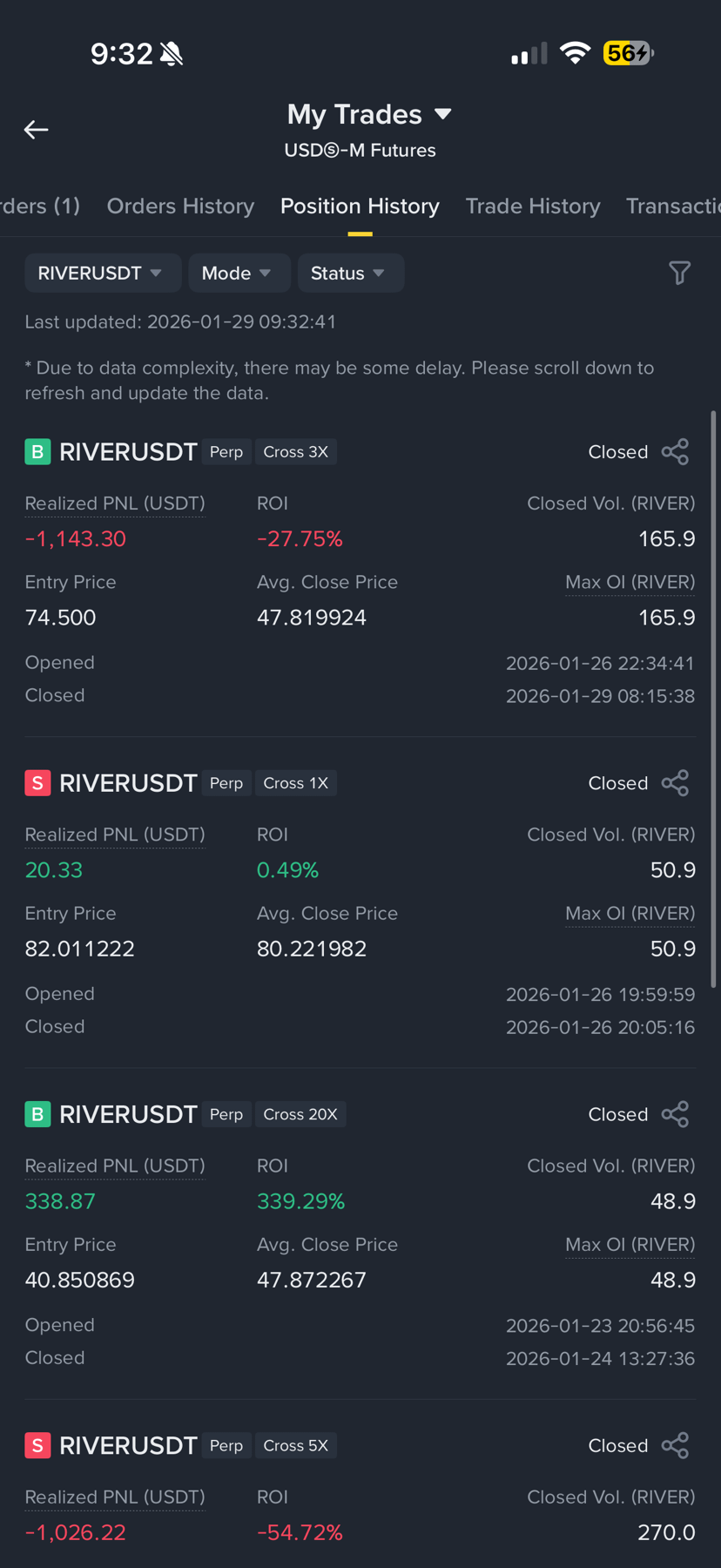Tap the battery indicator in status bar

[x=628, y=53]
